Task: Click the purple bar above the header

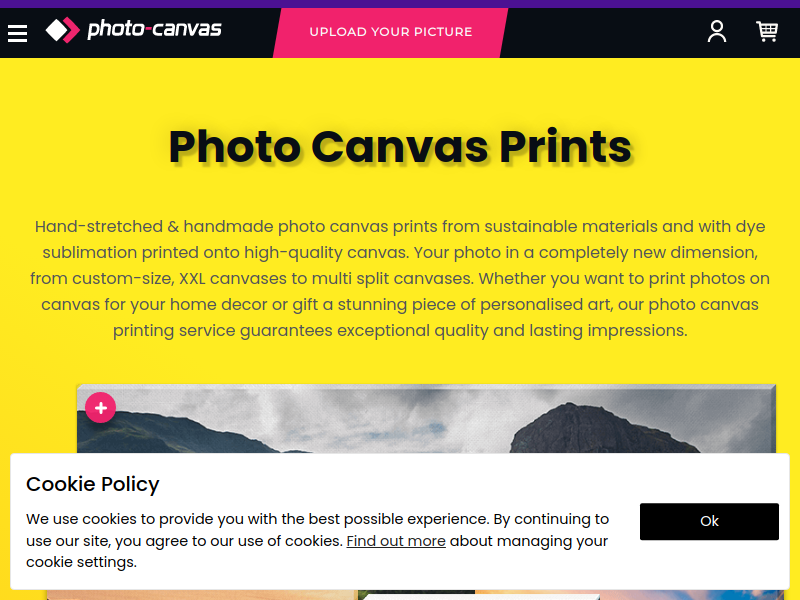Action: click(x=400, y=4)
